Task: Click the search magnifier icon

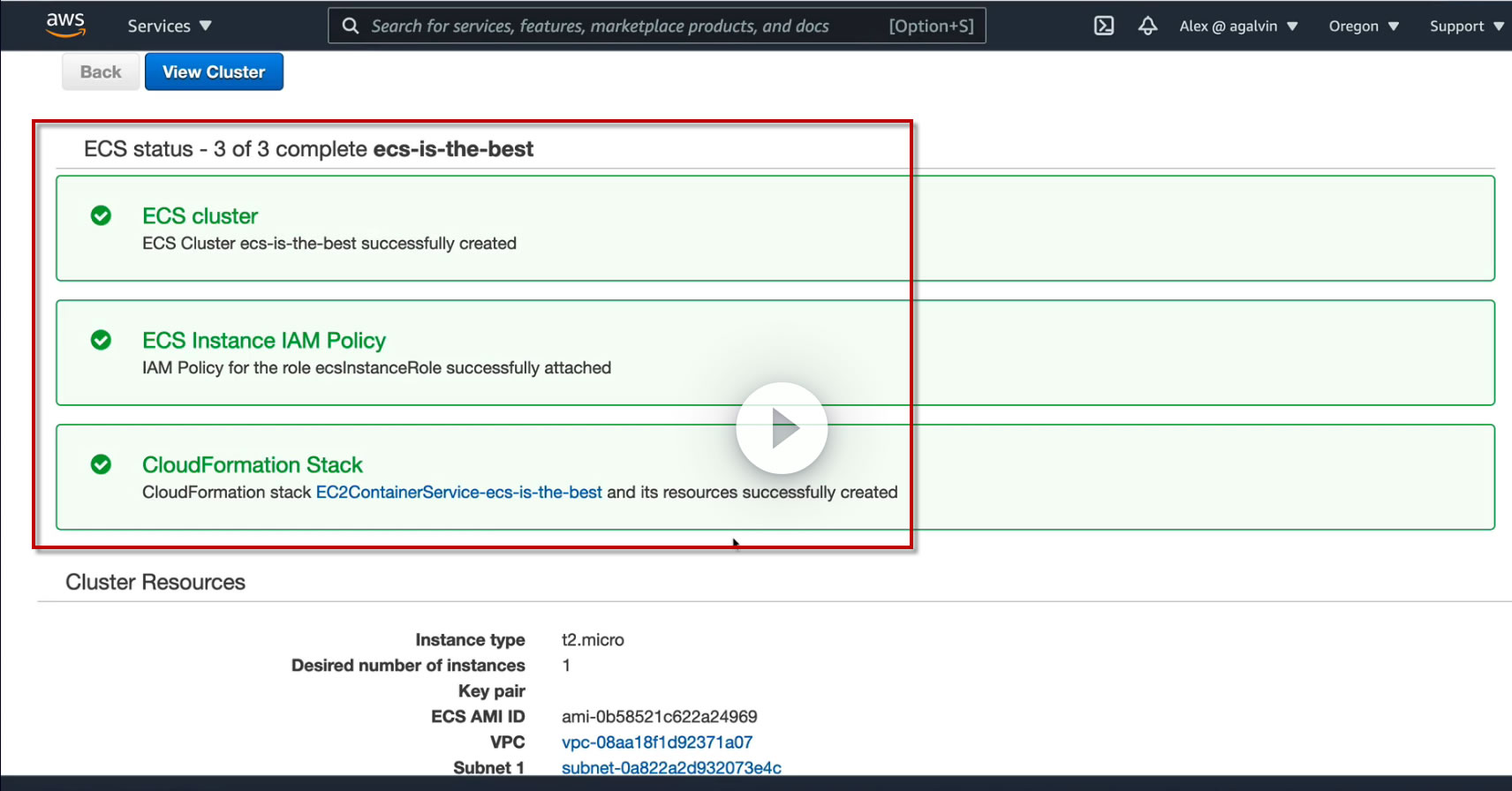Action: [x=351, y=26]
